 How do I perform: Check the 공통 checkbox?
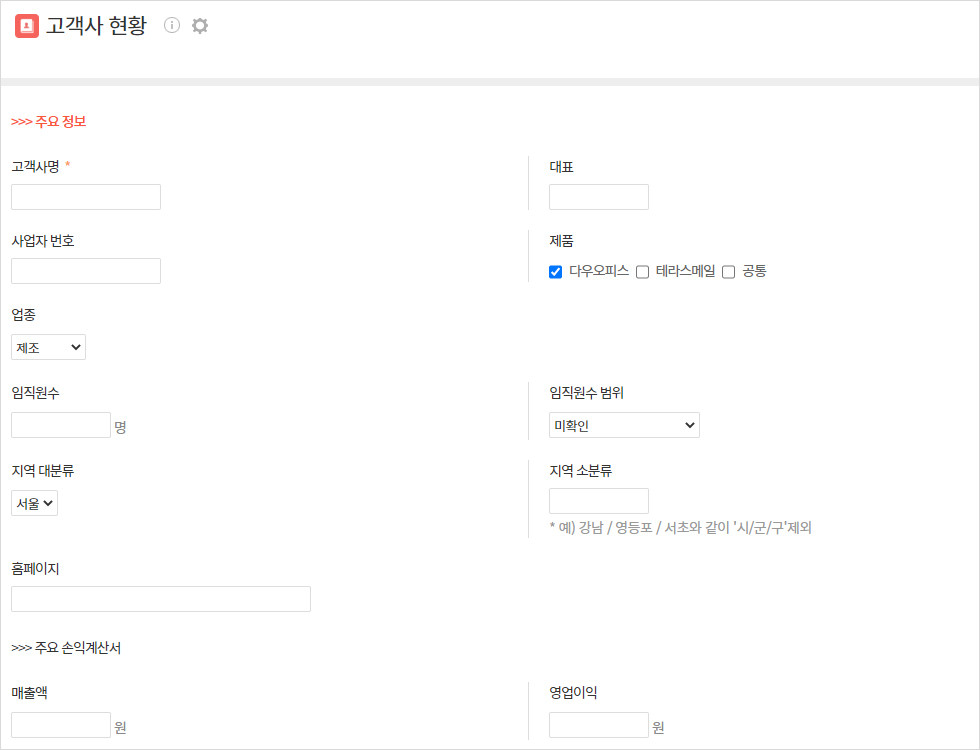point(728,272)
